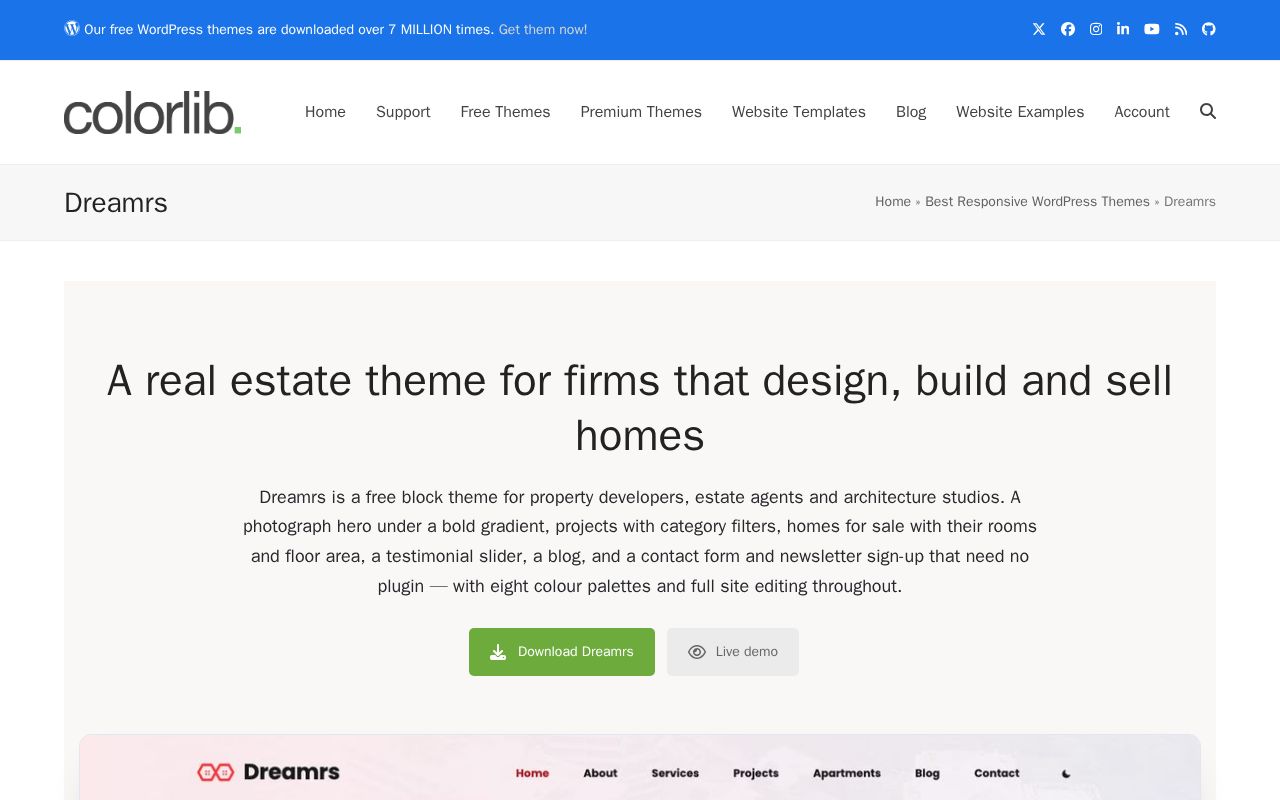Click the 'Dreamrs' page title text
This screenshot has height=800, width=1280.
pos(116,203)
